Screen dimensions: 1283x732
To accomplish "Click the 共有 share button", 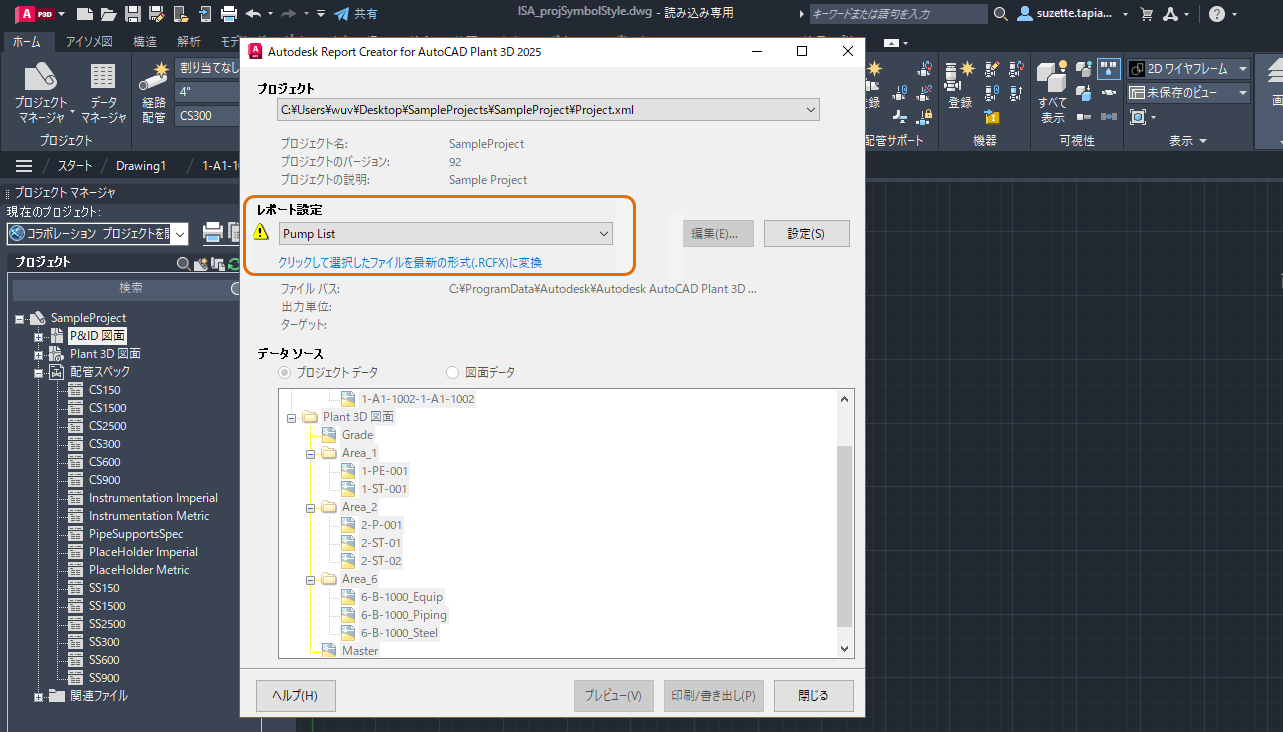I will pyautogui.click(x=355, y=14).
